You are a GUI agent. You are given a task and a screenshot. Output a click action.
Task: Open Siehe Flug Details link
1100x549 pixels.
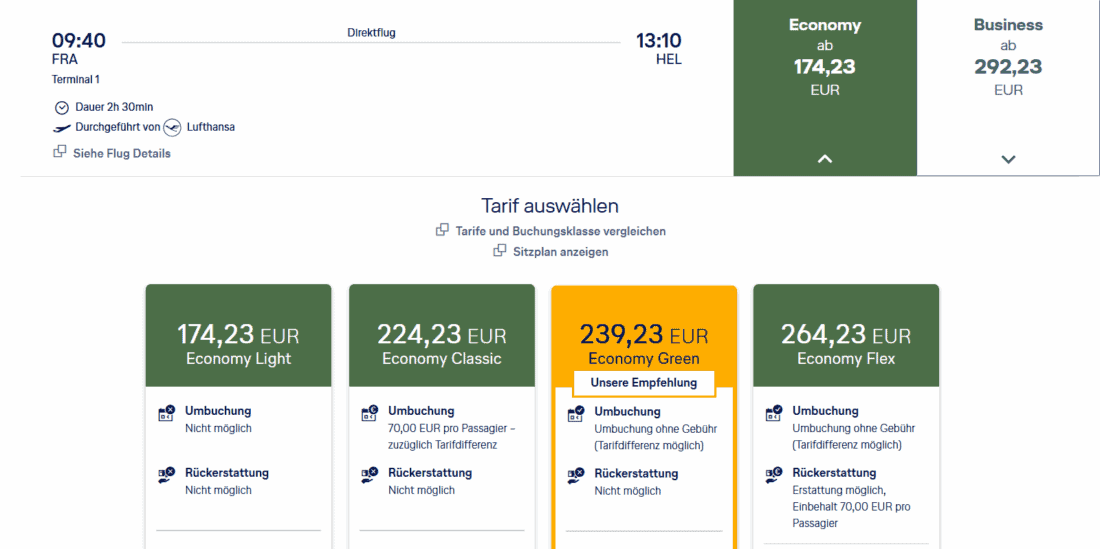point(121,153)
